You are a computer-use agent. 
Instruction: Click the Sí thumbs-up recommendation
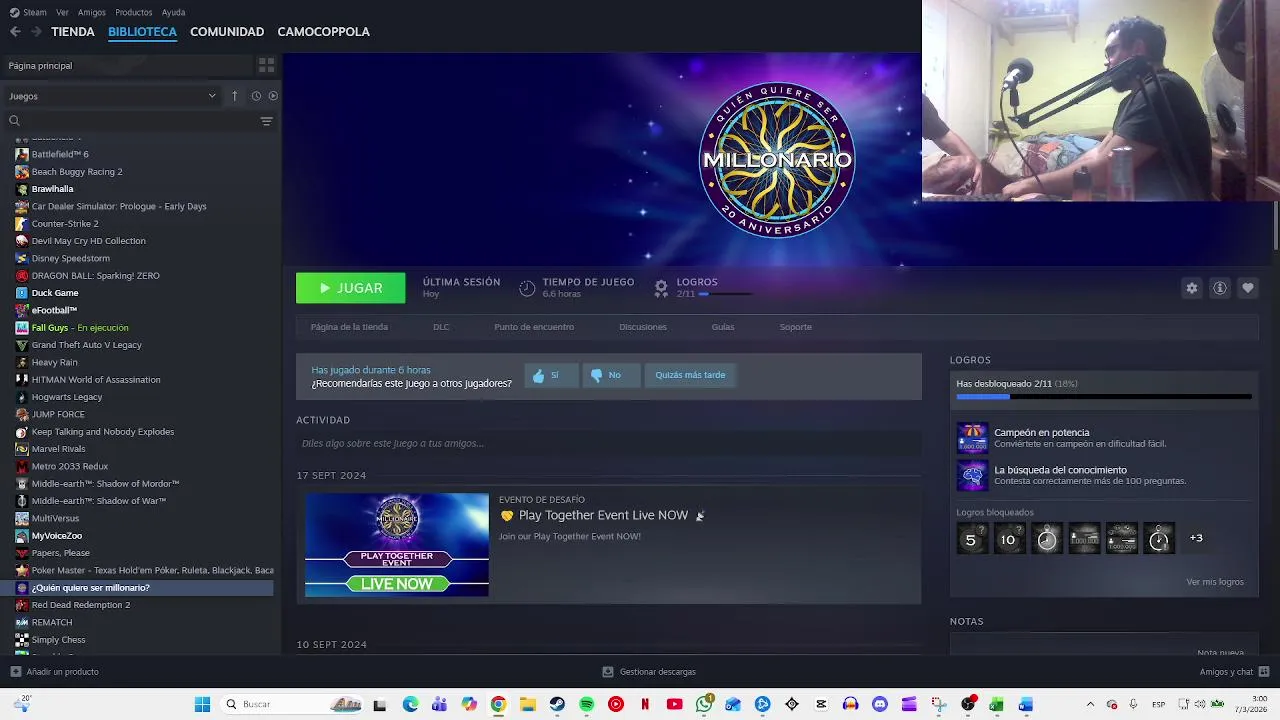tap(551, 375)
